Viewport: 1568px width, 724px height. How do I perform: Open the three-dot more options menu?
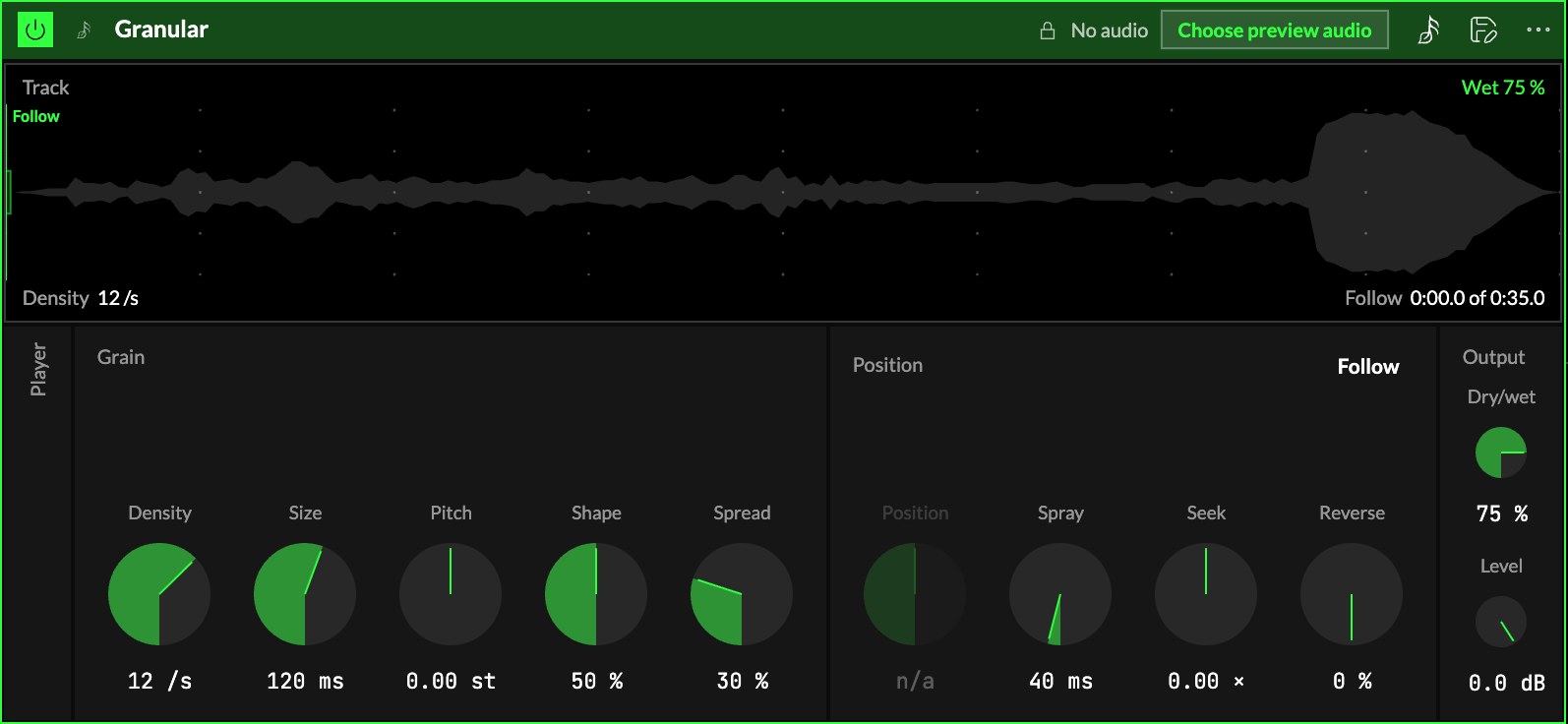(1538, 30)
